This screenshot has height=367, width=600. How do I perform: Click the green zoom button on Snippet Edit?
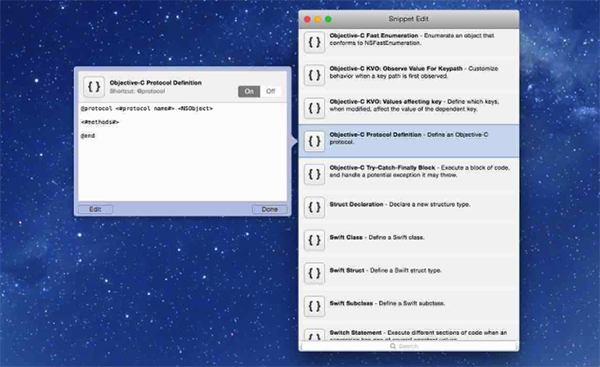(x=328, y=19)
